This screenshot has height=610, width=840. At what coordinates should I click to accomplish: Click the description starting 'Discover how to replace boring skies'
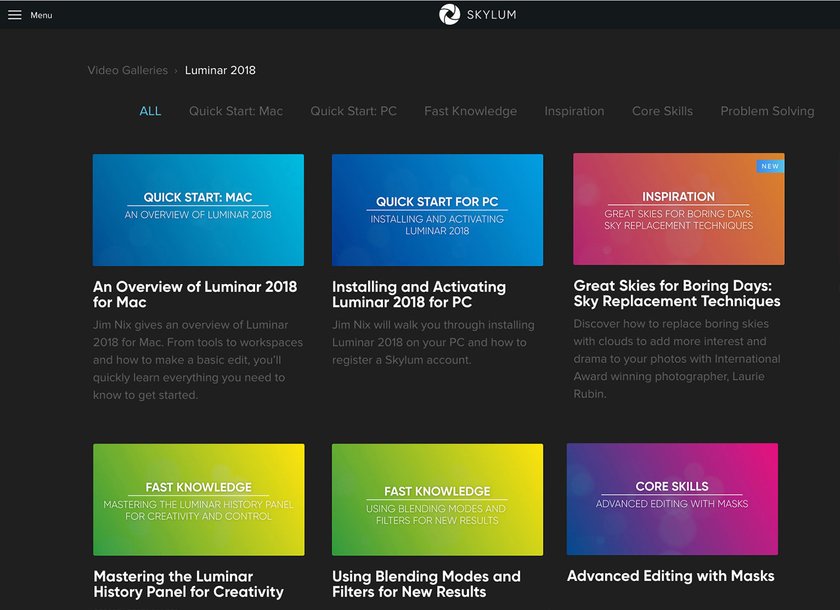coord(677,359)
